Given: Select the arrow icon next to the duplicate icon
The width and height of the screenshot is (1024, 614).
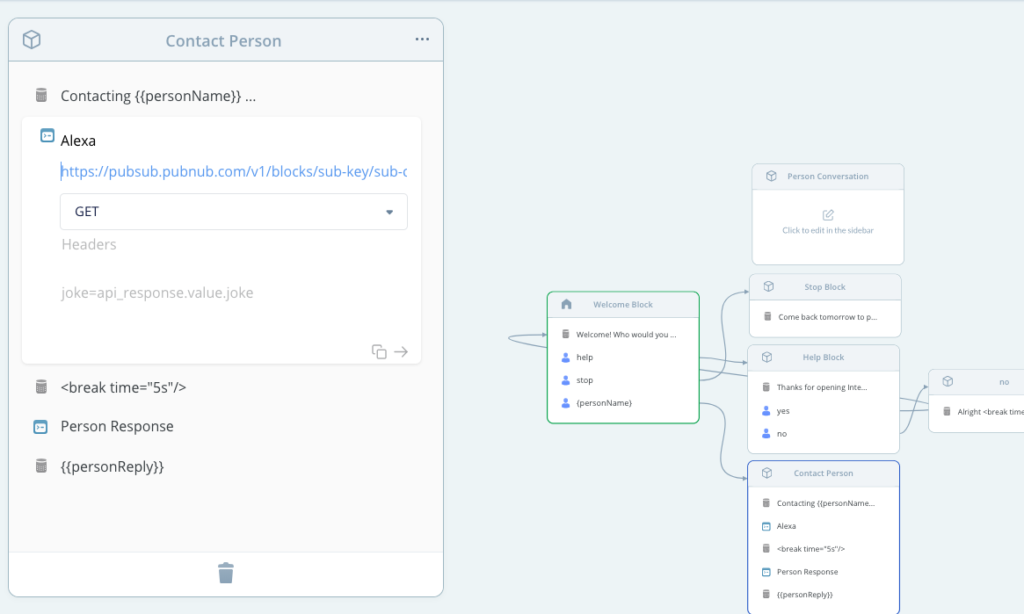Looking at the screenshot, I should click(x=402, y=351).
